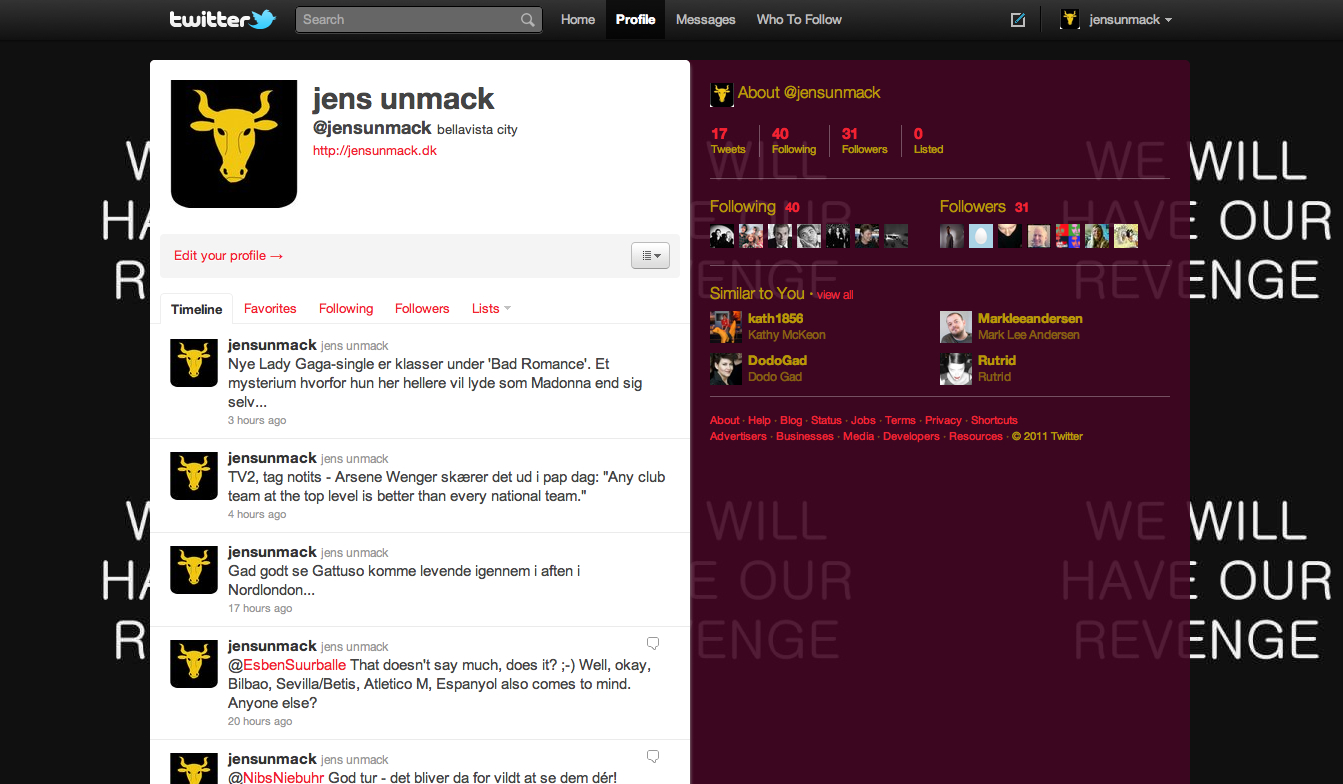Viewport: 1343px width, 784px height.
Task: Open the Media footer link
Action: (x=859, y=437)
